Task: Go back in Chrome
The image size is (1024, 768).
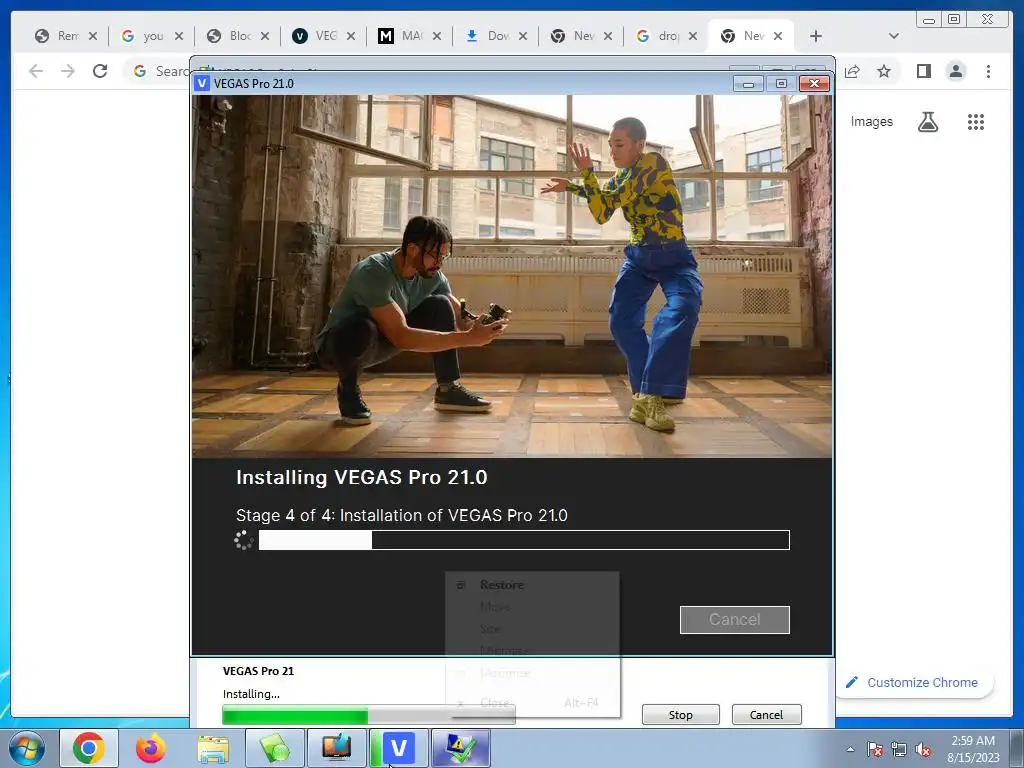Action: 36,71
